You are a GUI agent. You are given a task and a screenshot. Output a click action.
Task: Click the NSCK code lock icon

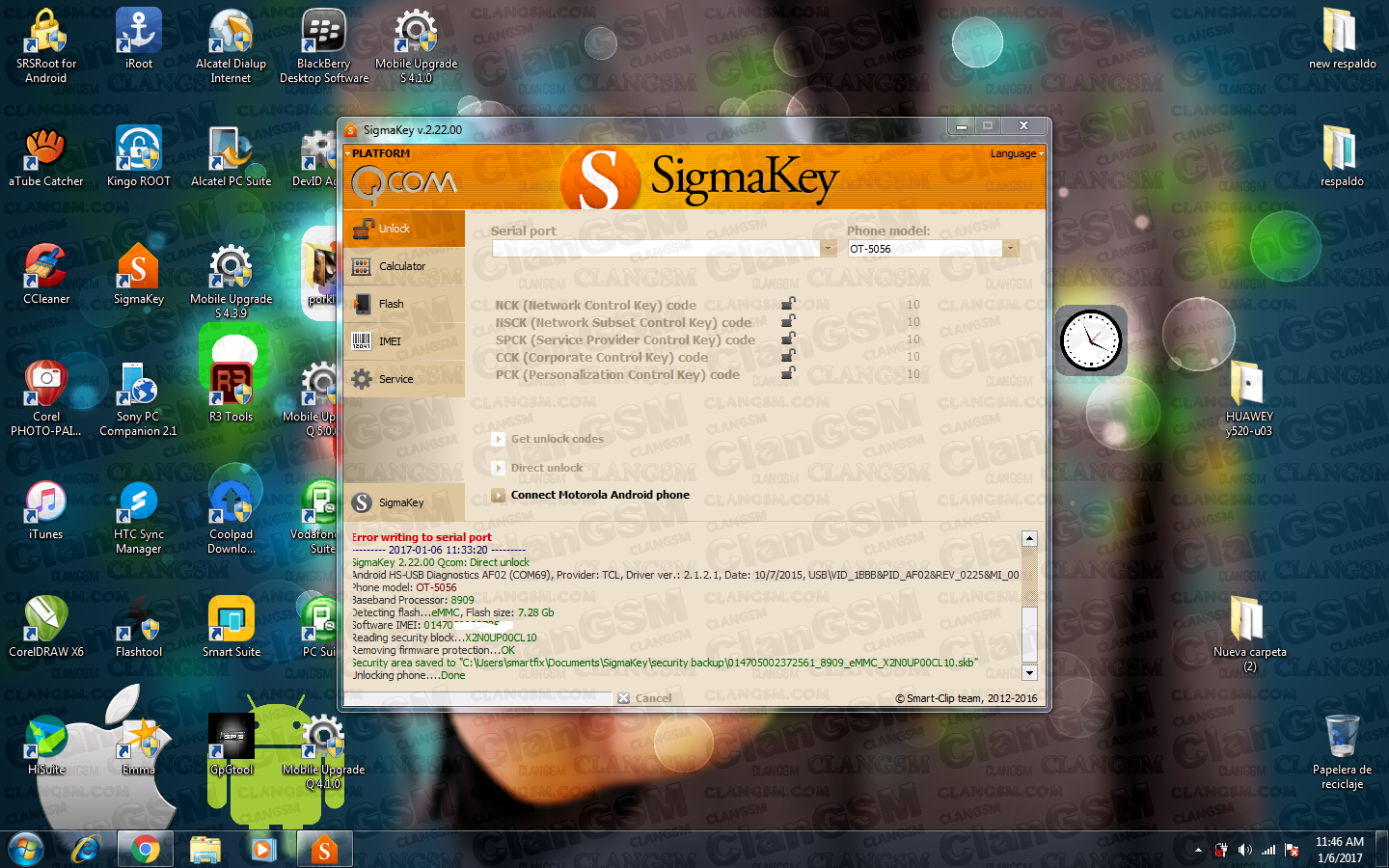pos(788,321)
